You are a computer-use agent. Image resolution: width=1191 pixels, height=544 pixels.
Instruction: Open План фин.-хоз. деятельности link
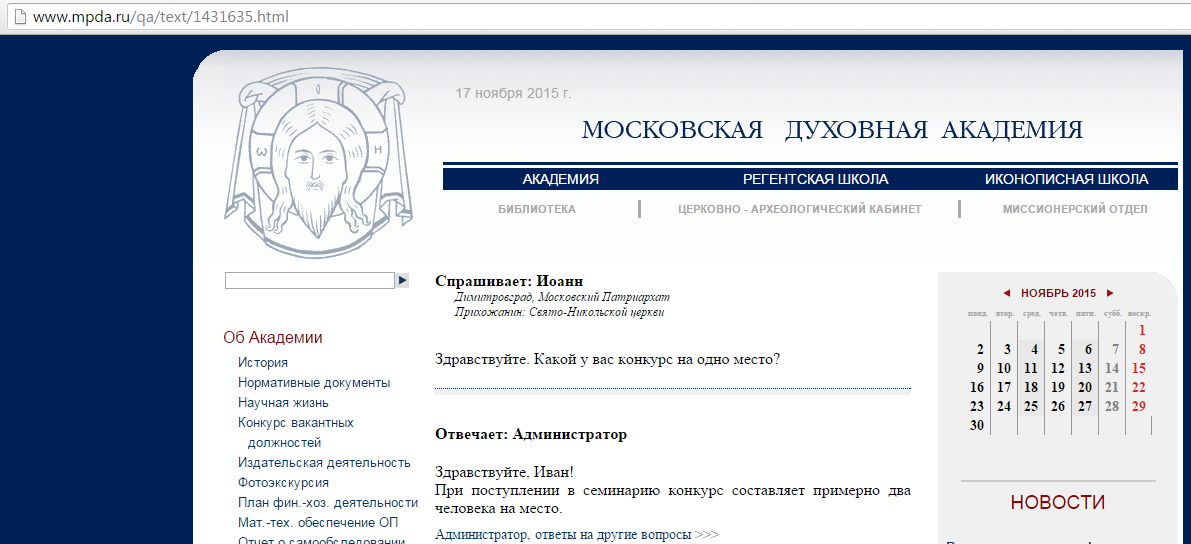tap(328, 503)
